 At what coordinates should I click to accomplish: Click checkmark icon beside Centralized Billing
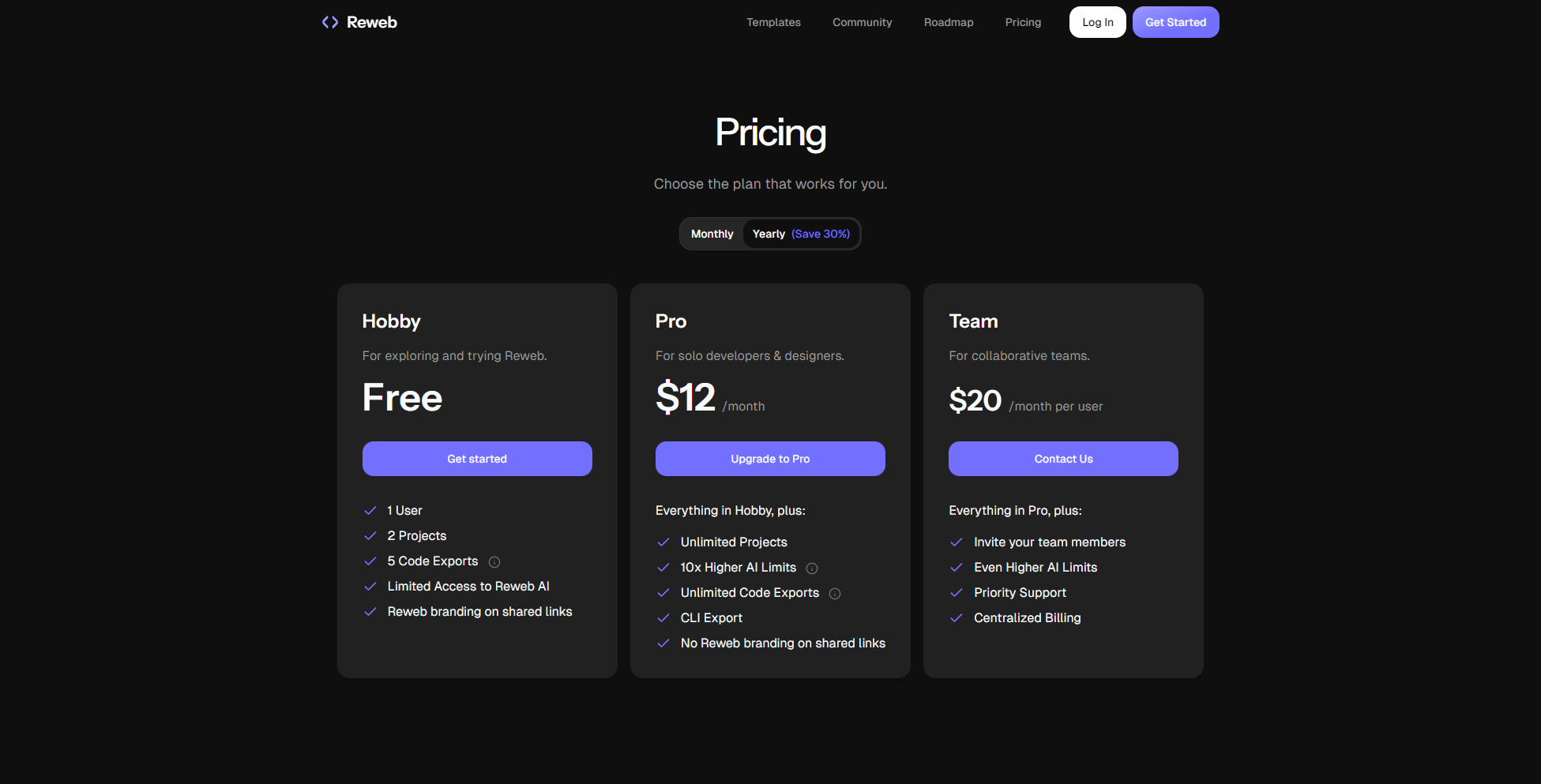tap(957, 618)
